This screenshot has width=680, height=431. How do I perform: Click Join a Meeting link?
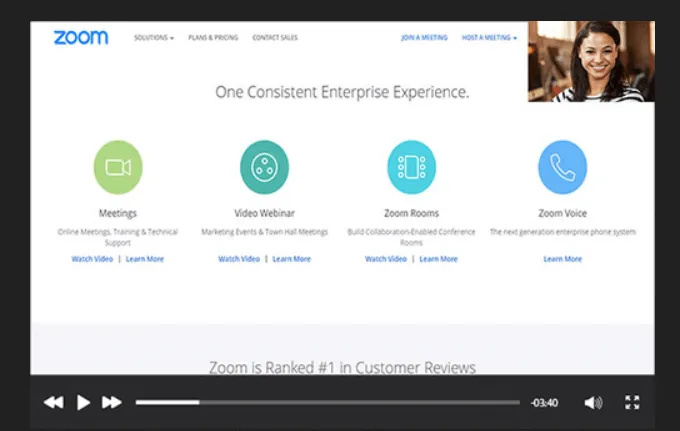coord(424,38)
